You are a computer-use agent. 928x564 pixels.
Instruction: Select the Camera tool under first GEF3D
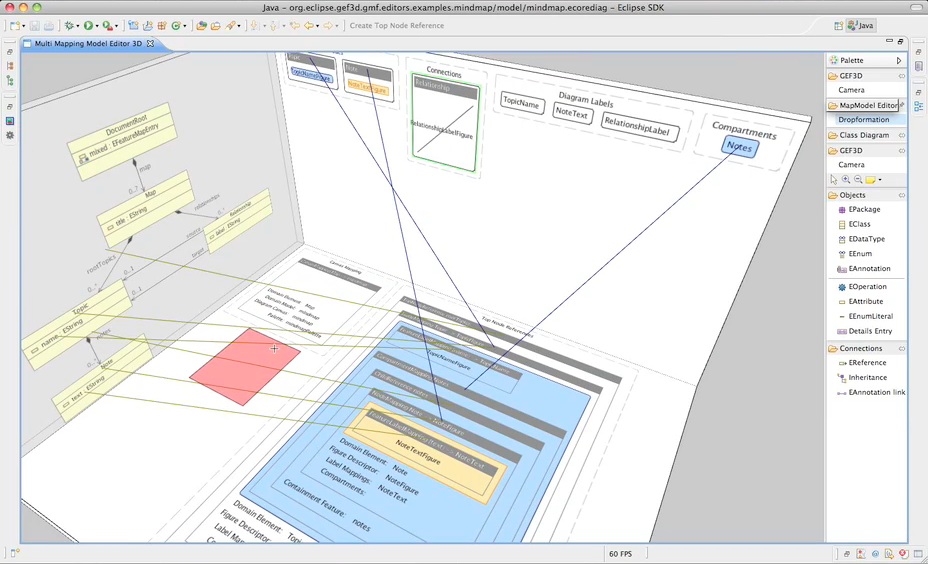coord(851,90)
